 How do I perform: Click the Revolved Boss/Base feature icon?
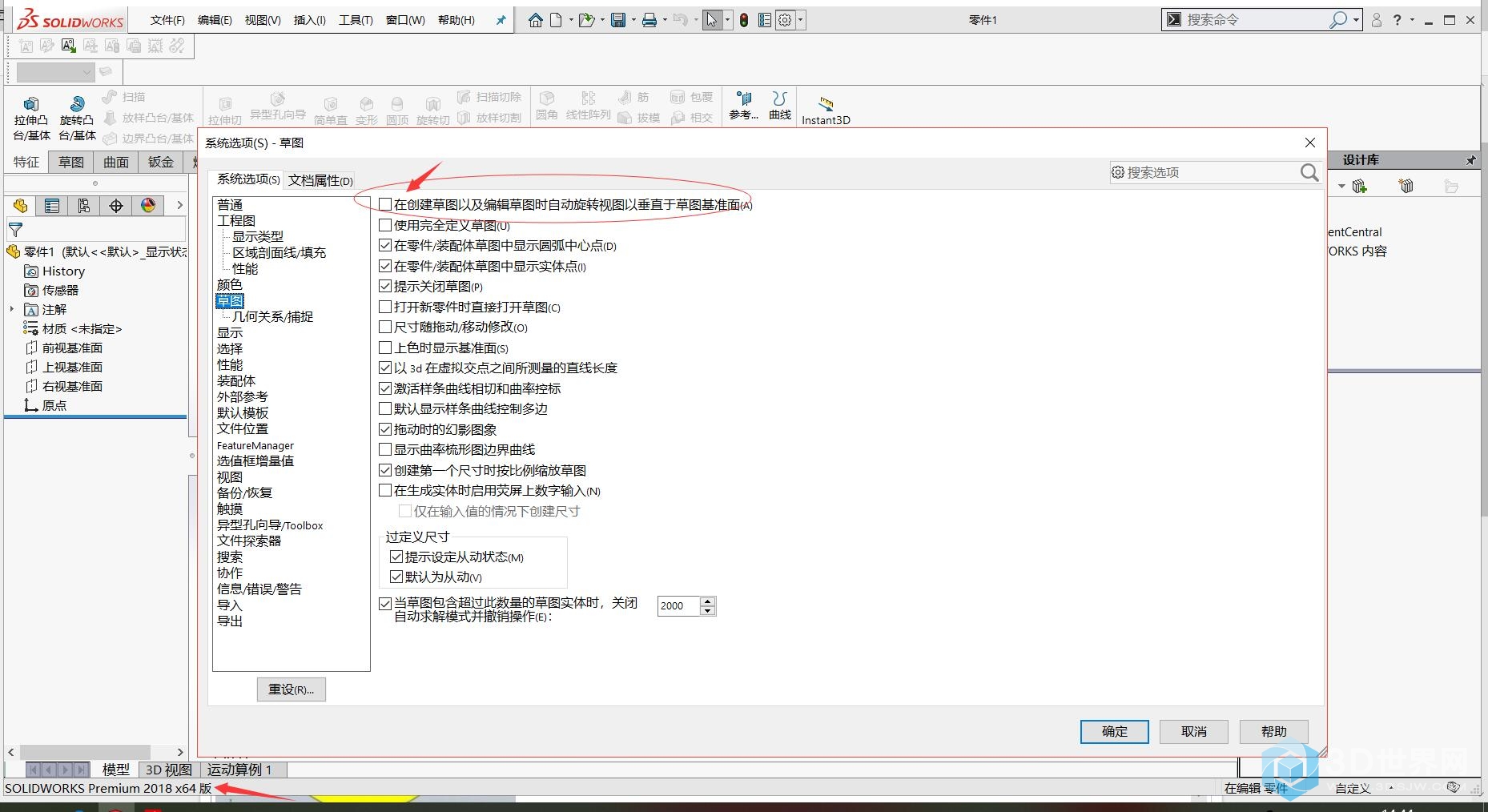click(x=77, y=104)
